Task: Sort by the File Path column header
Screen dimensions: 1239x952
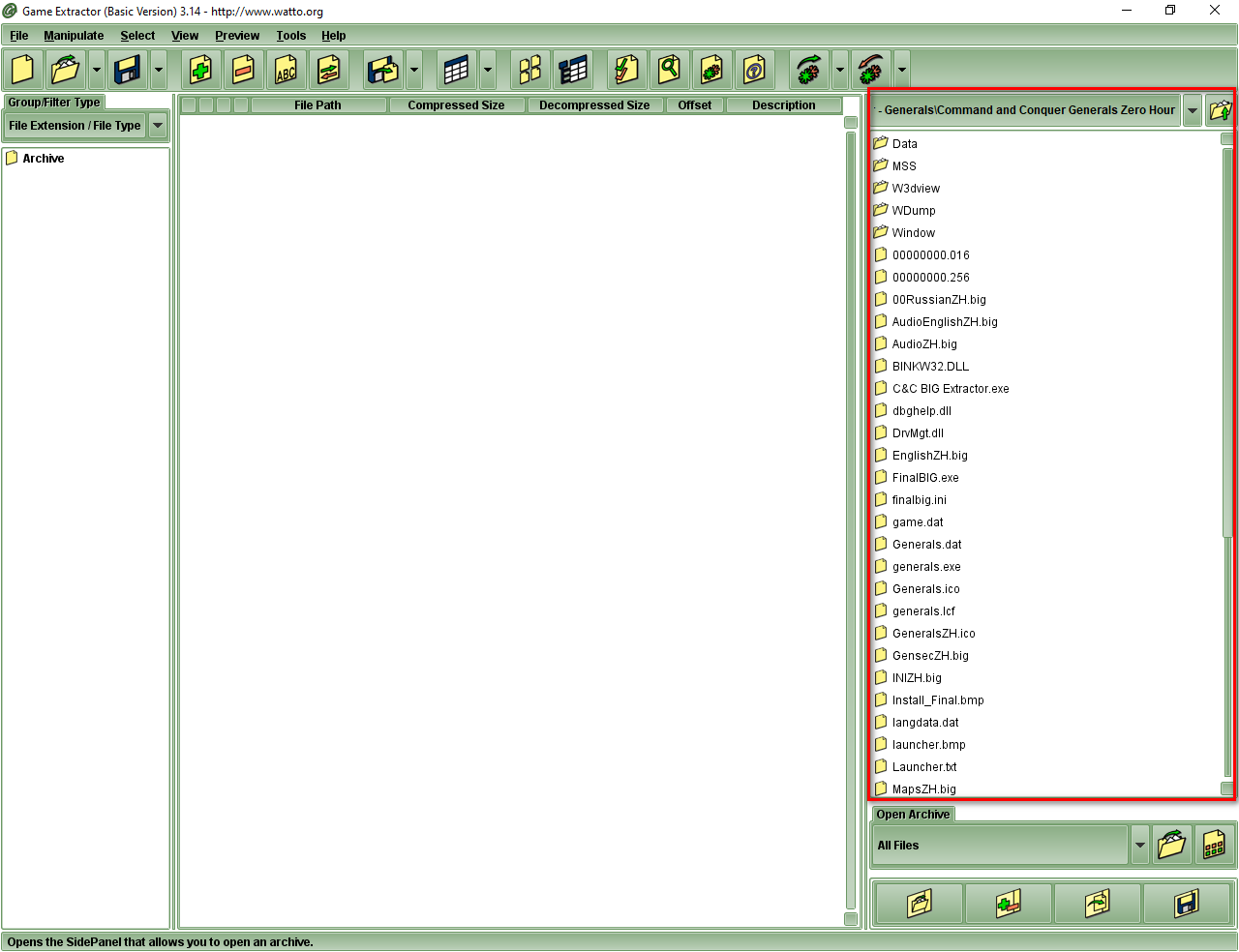Action: click(x=317, y=105)
